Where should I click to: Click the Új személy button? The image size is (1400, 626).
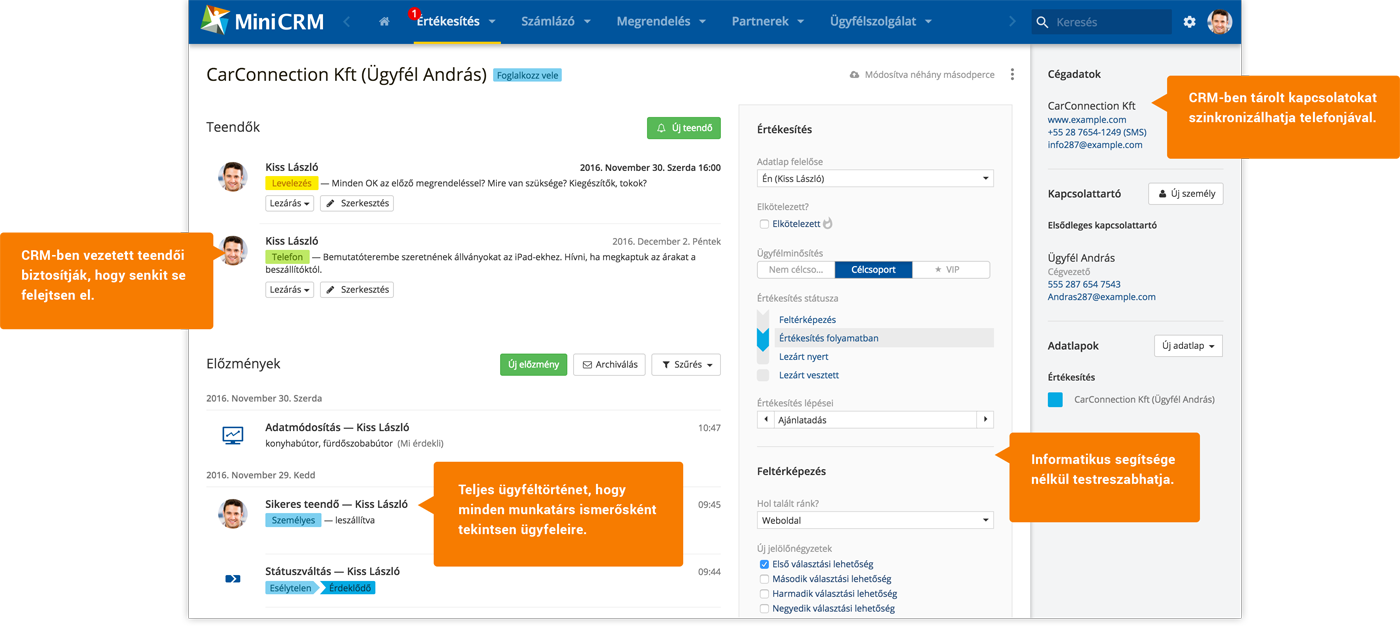(1185, 194)
